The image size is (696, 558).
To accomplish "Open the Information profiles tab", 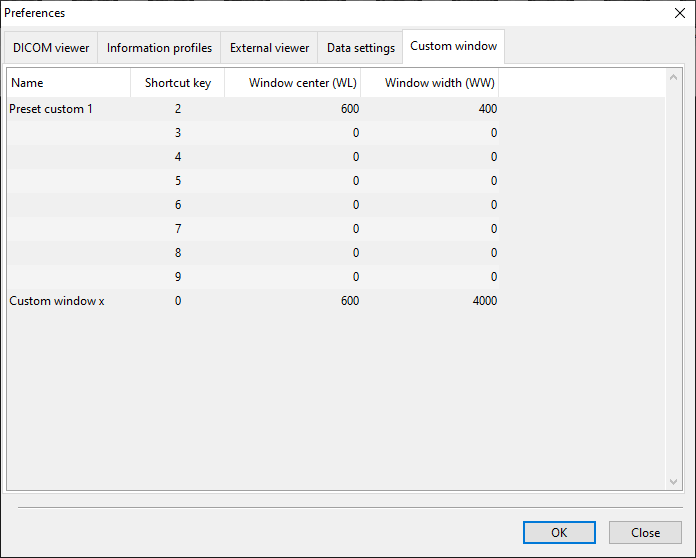I will (159, 47).
